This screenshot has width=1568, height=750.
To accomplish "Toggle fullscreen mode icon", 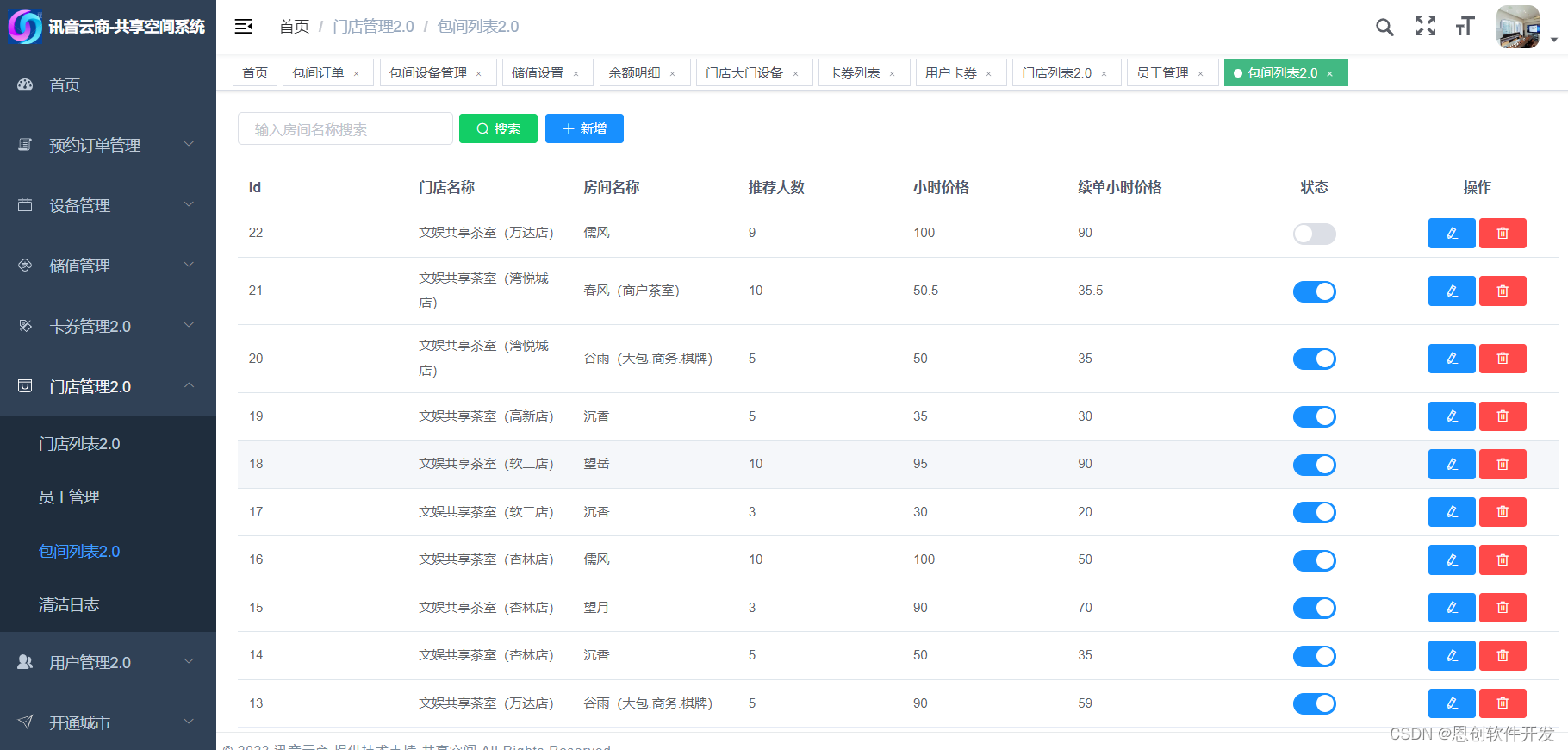I will [1425, 27].
